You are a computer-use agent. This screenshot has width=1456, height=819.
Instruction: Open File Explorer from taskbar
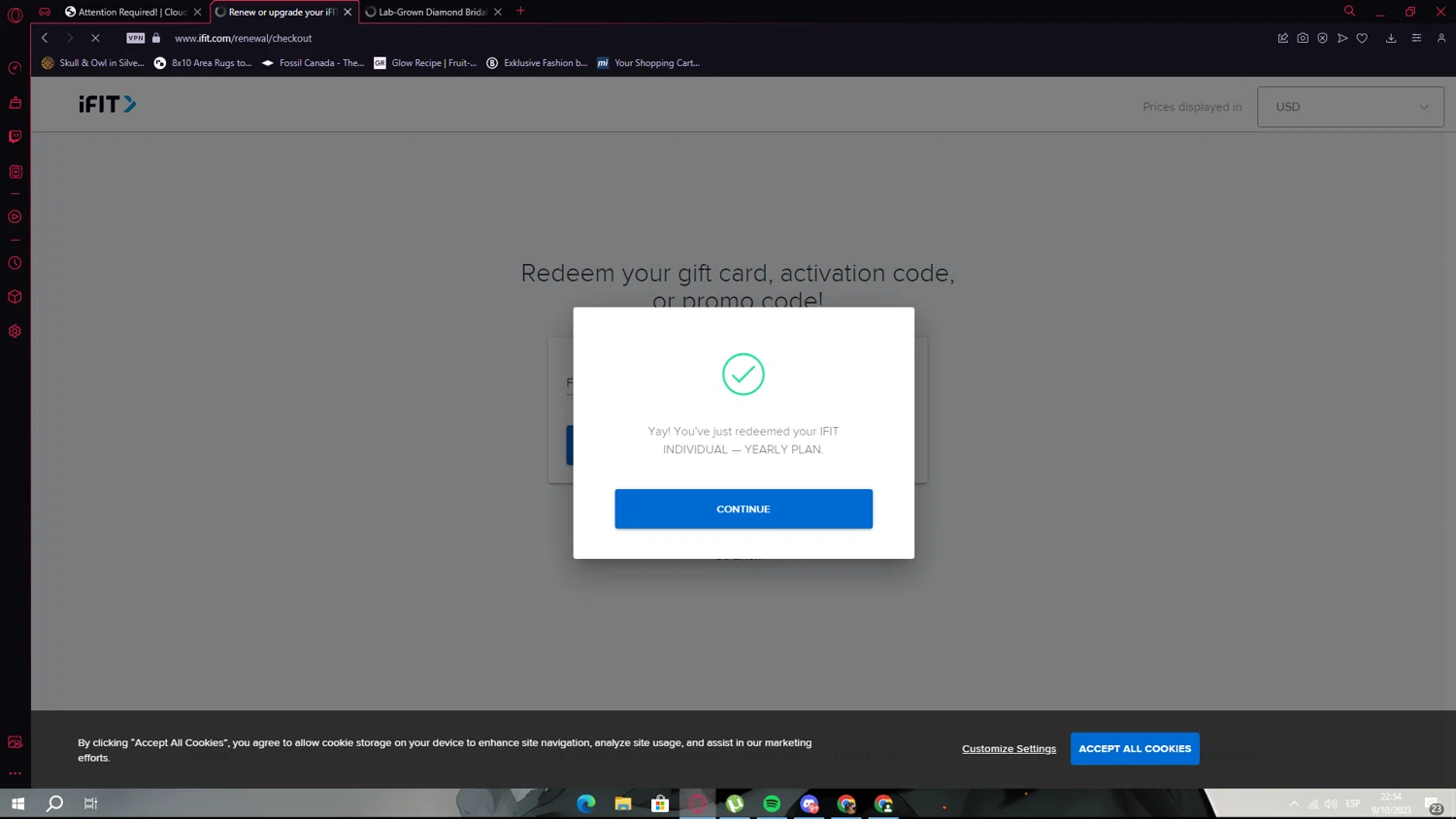[623, 803]
